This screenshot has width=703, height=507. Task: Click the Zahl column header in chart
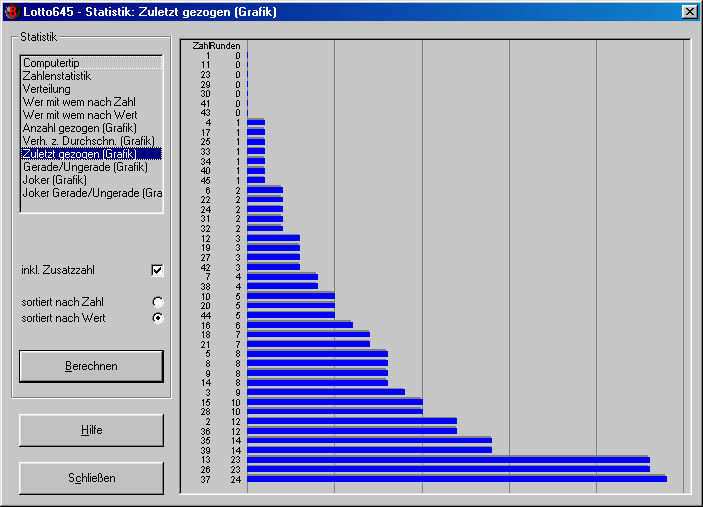click(x=200, y=46)
